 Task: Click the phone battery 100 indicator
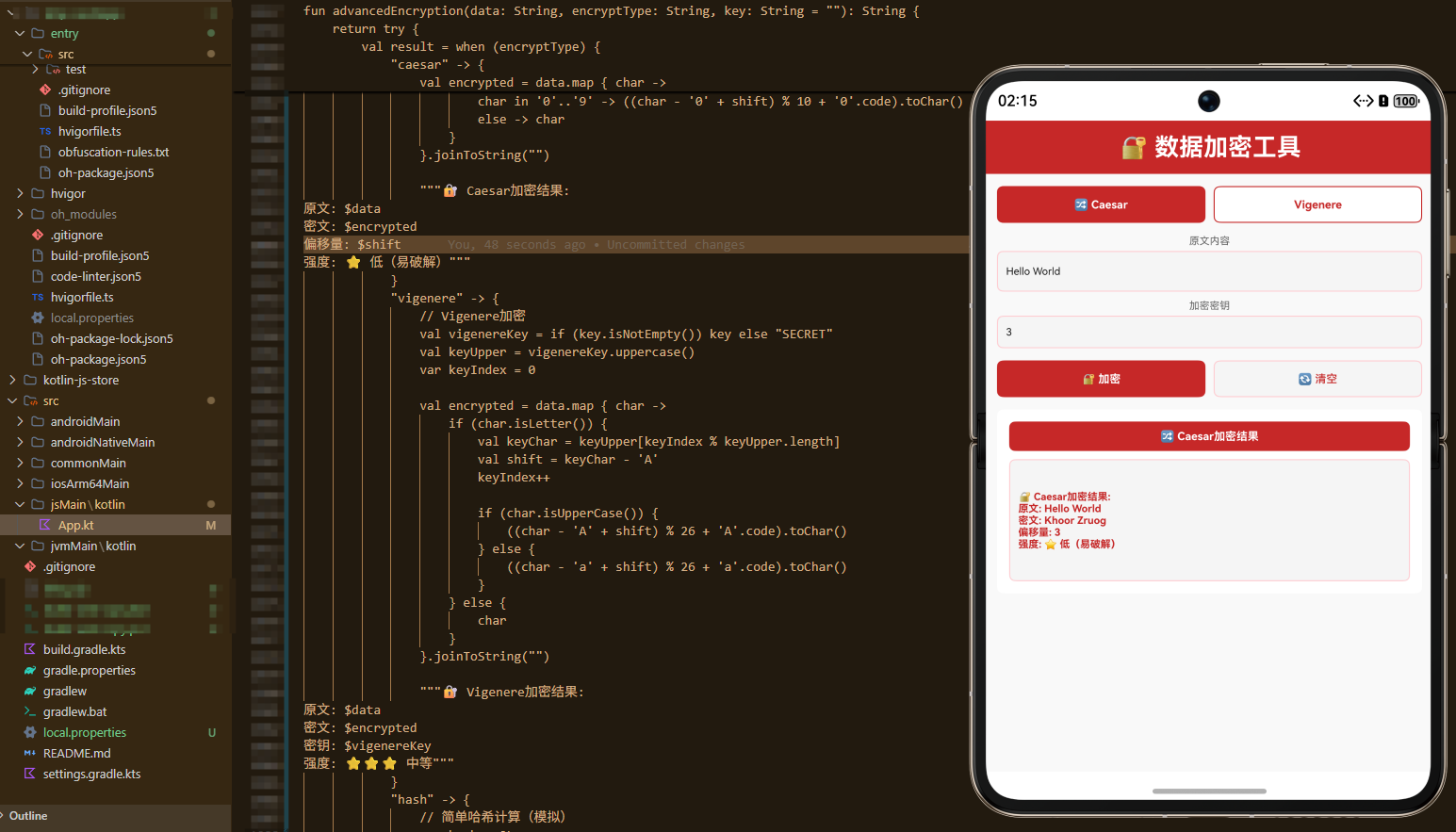1406,101
